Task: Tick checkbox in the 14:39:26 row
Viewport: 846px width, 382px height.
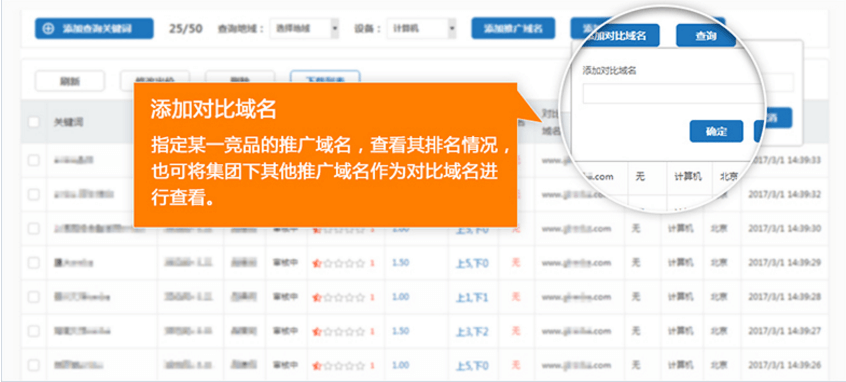Action: pos(34,365)
